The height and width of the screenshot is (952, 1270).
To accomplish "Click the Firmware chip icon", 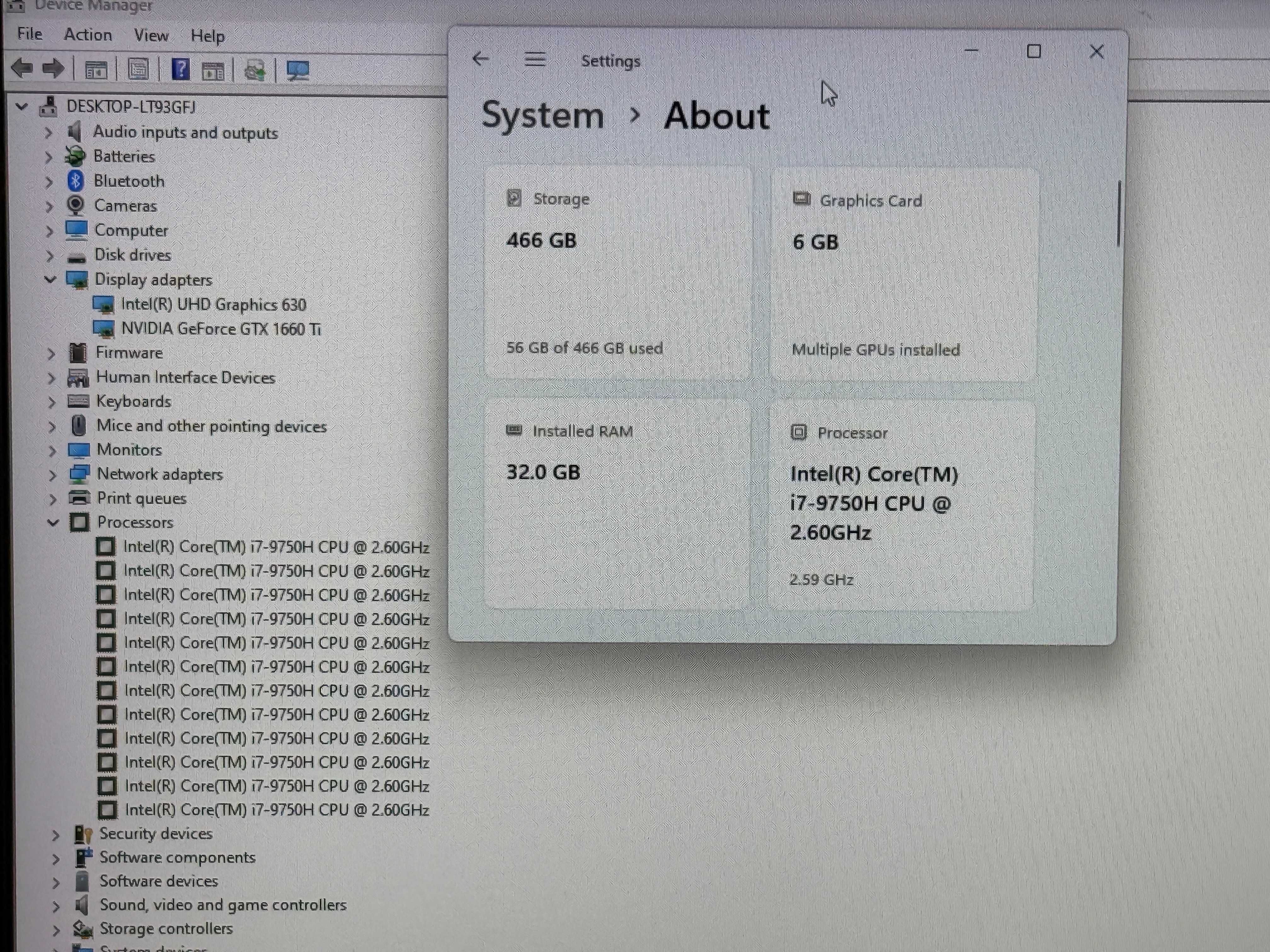I will pos(77,352).
